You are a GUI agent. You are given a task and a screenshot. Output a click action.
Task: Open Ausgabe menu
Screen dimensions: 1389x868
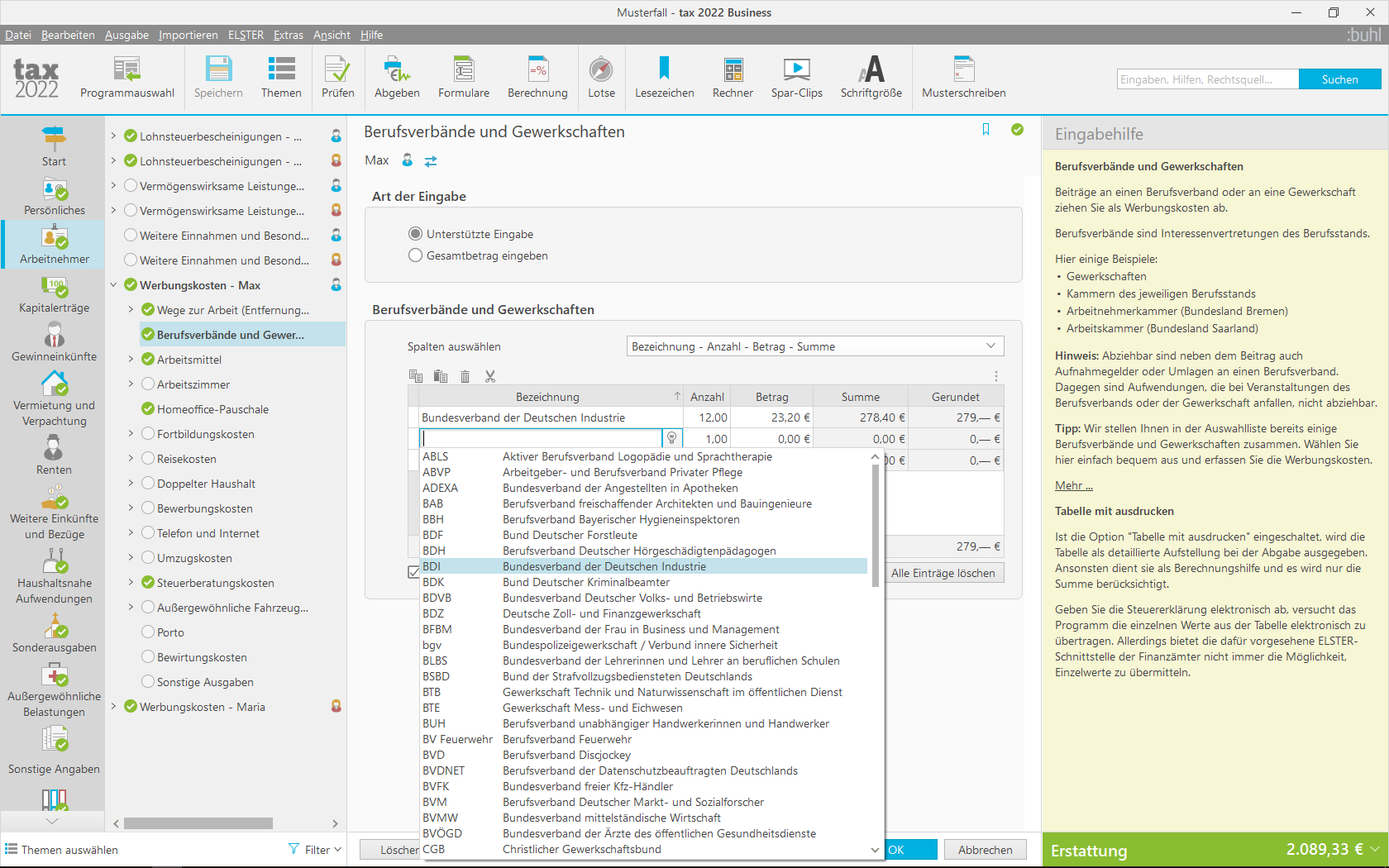click(126, 35)
